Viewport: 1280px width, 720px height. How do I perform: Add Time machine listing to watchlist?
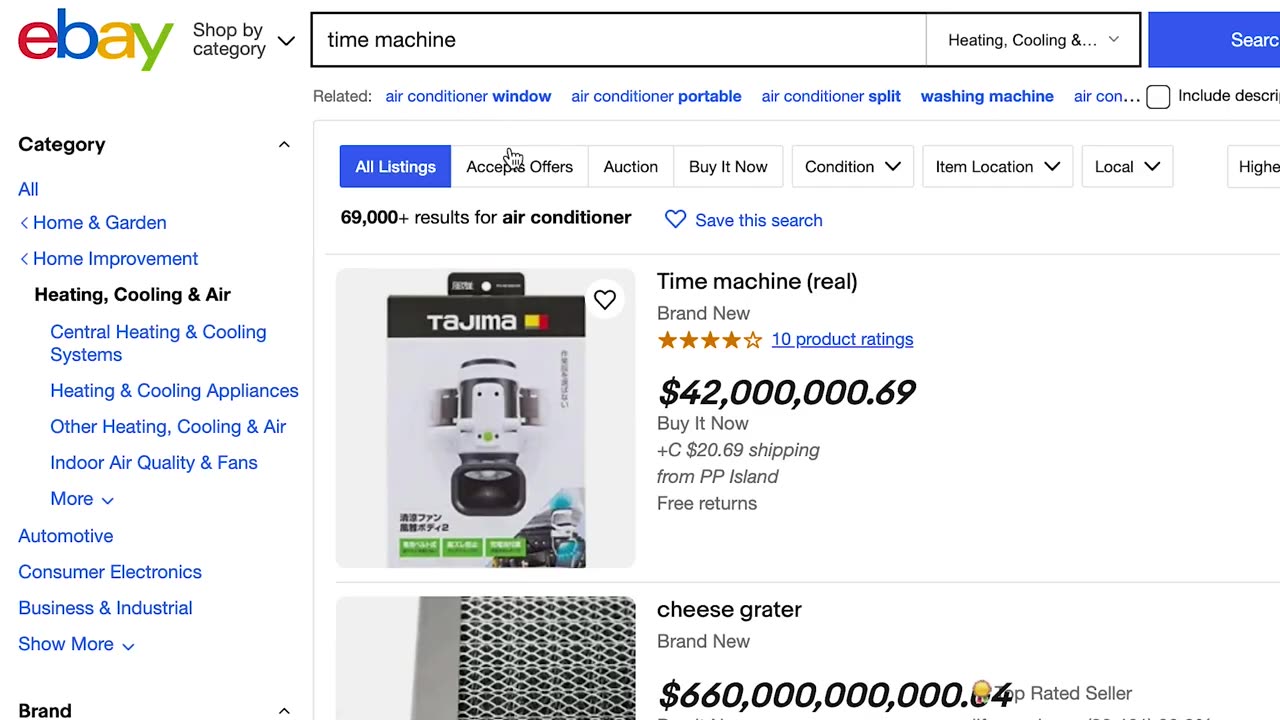(x=604, y=299)
